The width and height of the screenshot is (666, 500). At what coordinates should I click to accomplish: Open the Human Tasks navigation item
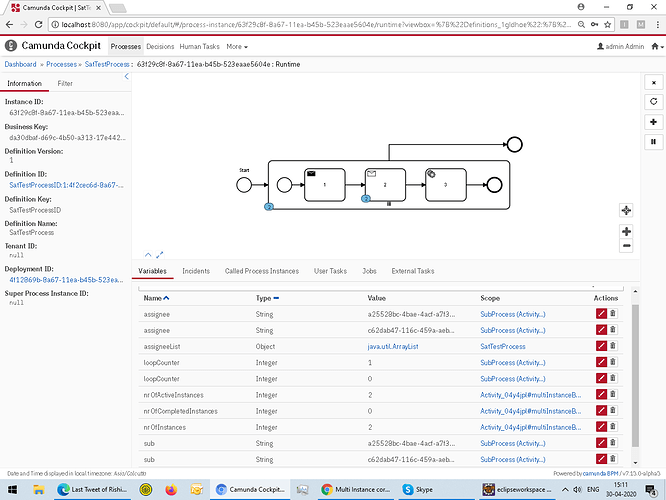[199, 47]
